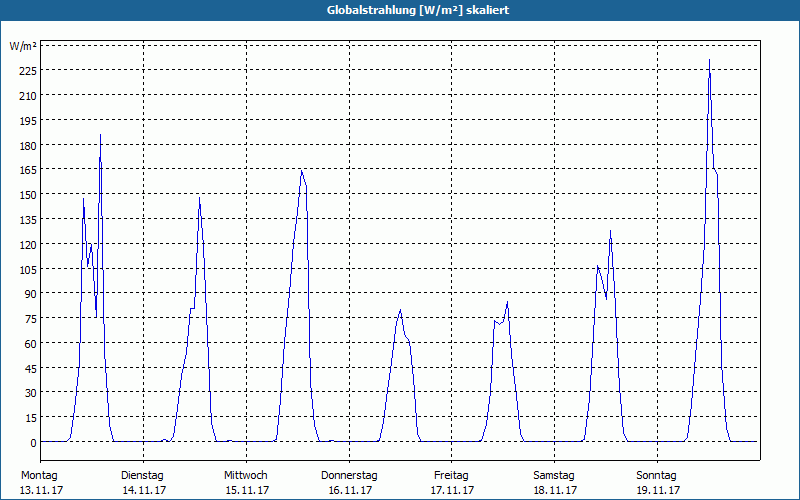This screenshot has height=500, width=800.
Task: Click the Dienstag curve peak near 148
Action: (x=199, y=198)
